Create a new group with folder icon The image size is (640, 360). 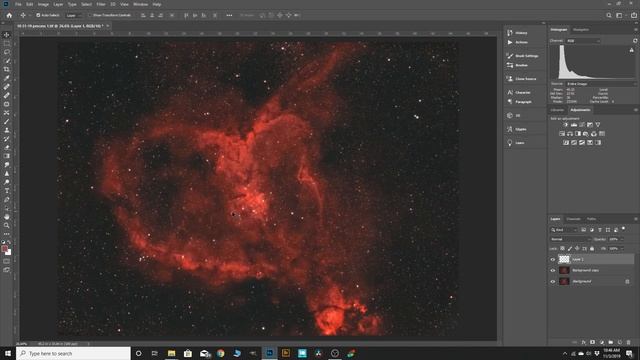[x=611, y=342]
